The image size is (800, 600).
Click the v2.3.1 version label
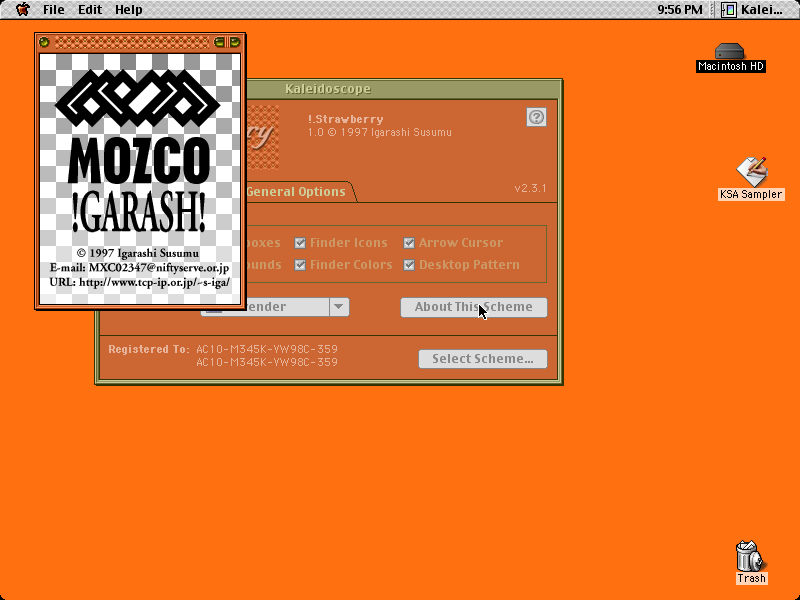530,188
